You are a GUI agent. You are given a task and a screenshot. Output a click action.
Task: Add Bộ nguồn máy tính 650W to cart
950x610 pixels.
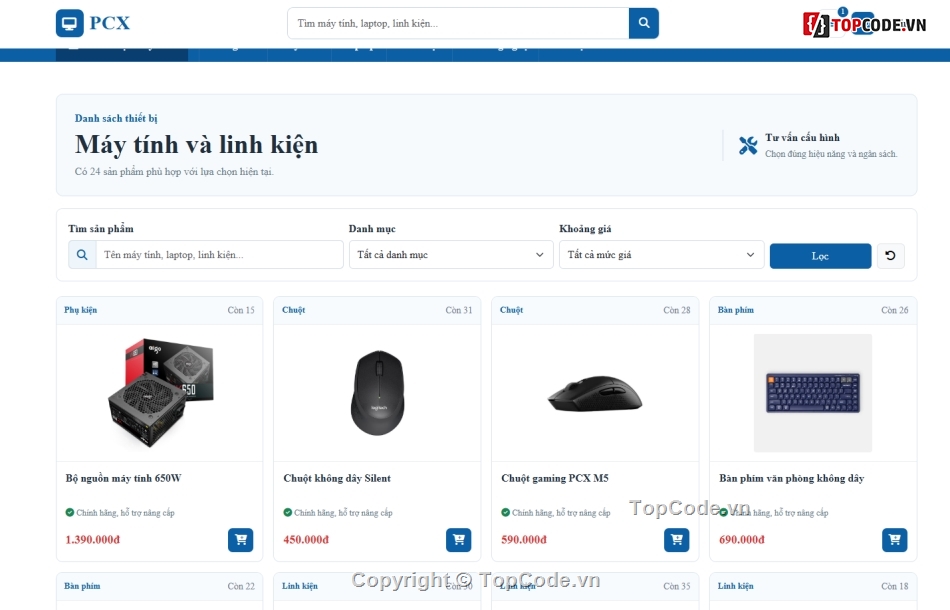[x=241, y=539]
